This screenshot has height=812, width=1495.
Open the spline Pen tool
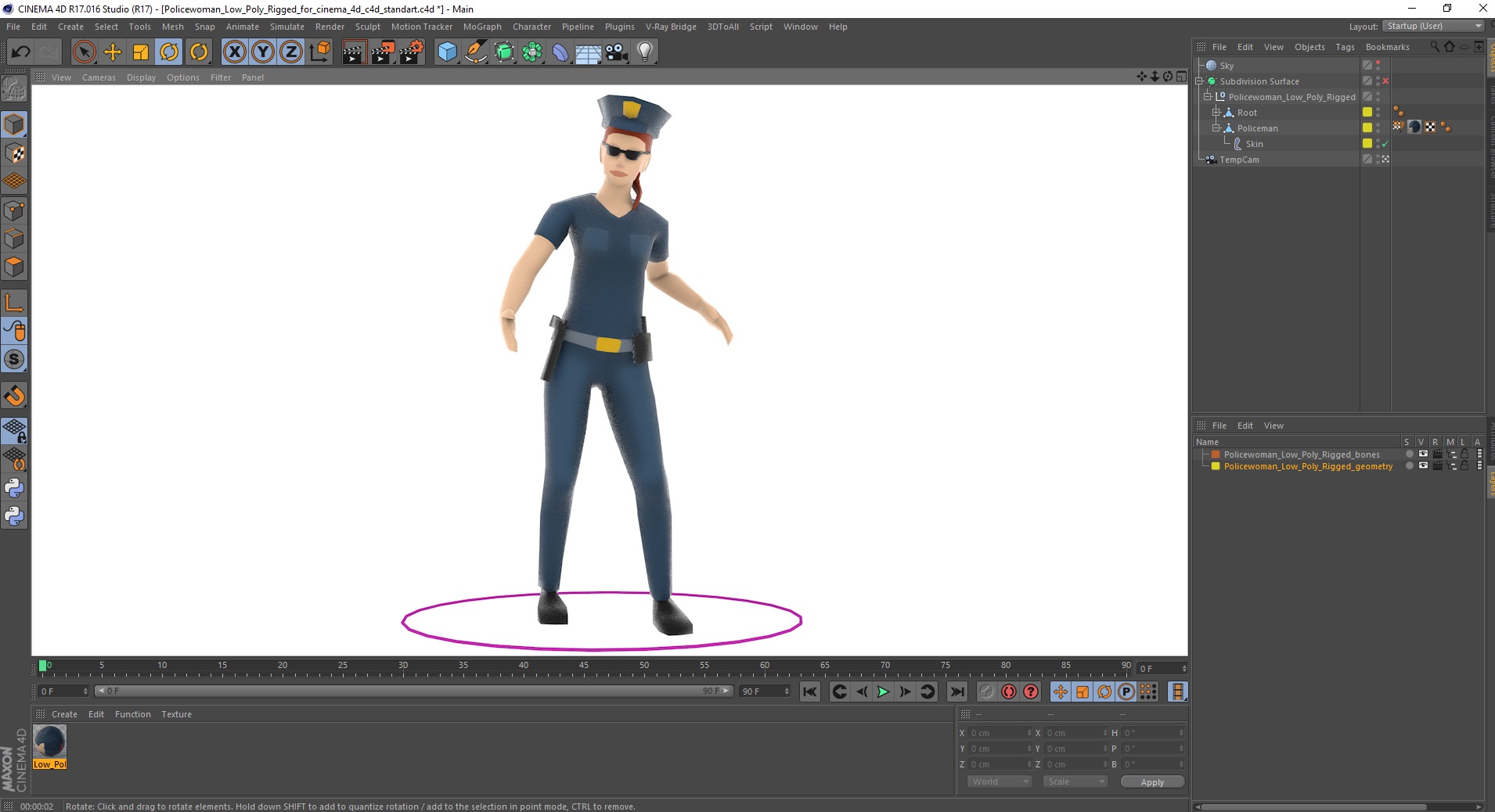(475, 52)
